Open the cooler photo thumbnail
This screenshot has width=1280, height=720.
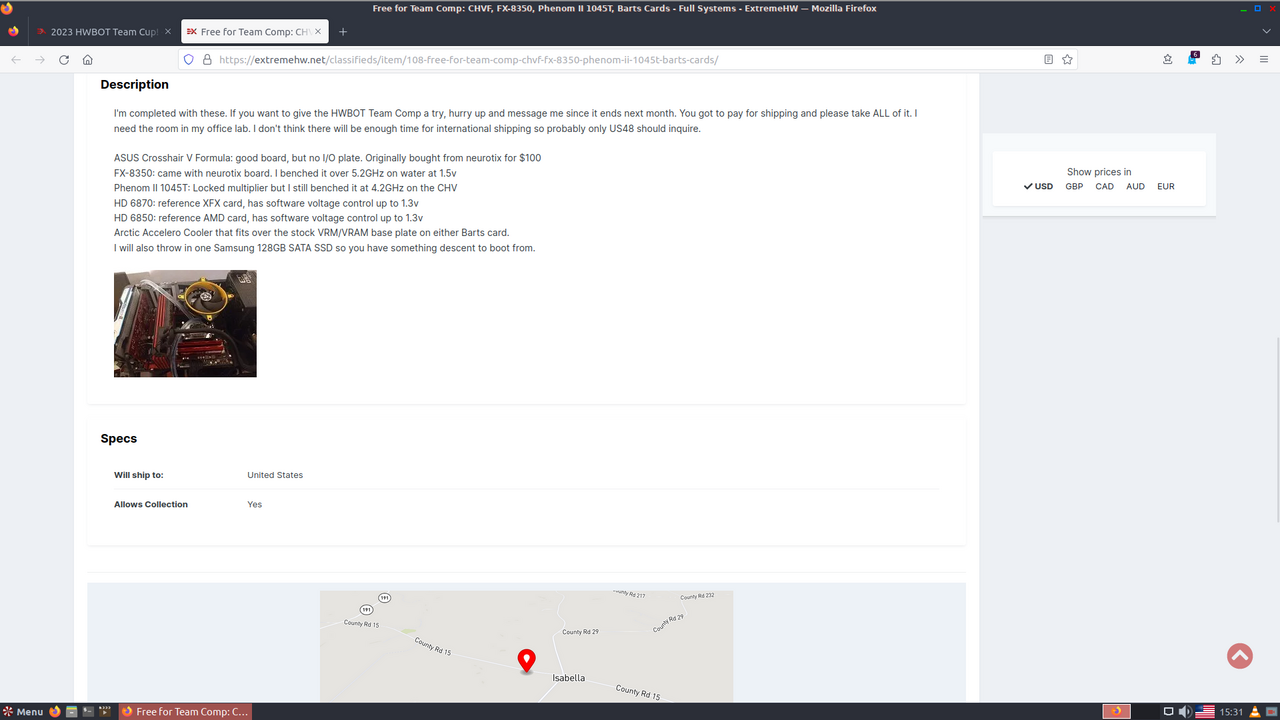point(185,323)
